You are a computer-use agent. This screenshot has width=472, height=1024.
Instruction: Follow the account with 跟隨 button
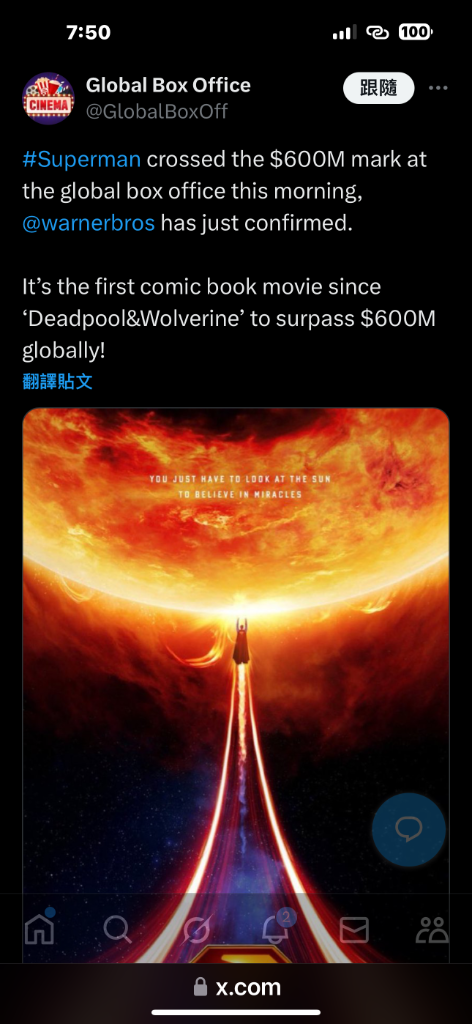tap(379, 88)
